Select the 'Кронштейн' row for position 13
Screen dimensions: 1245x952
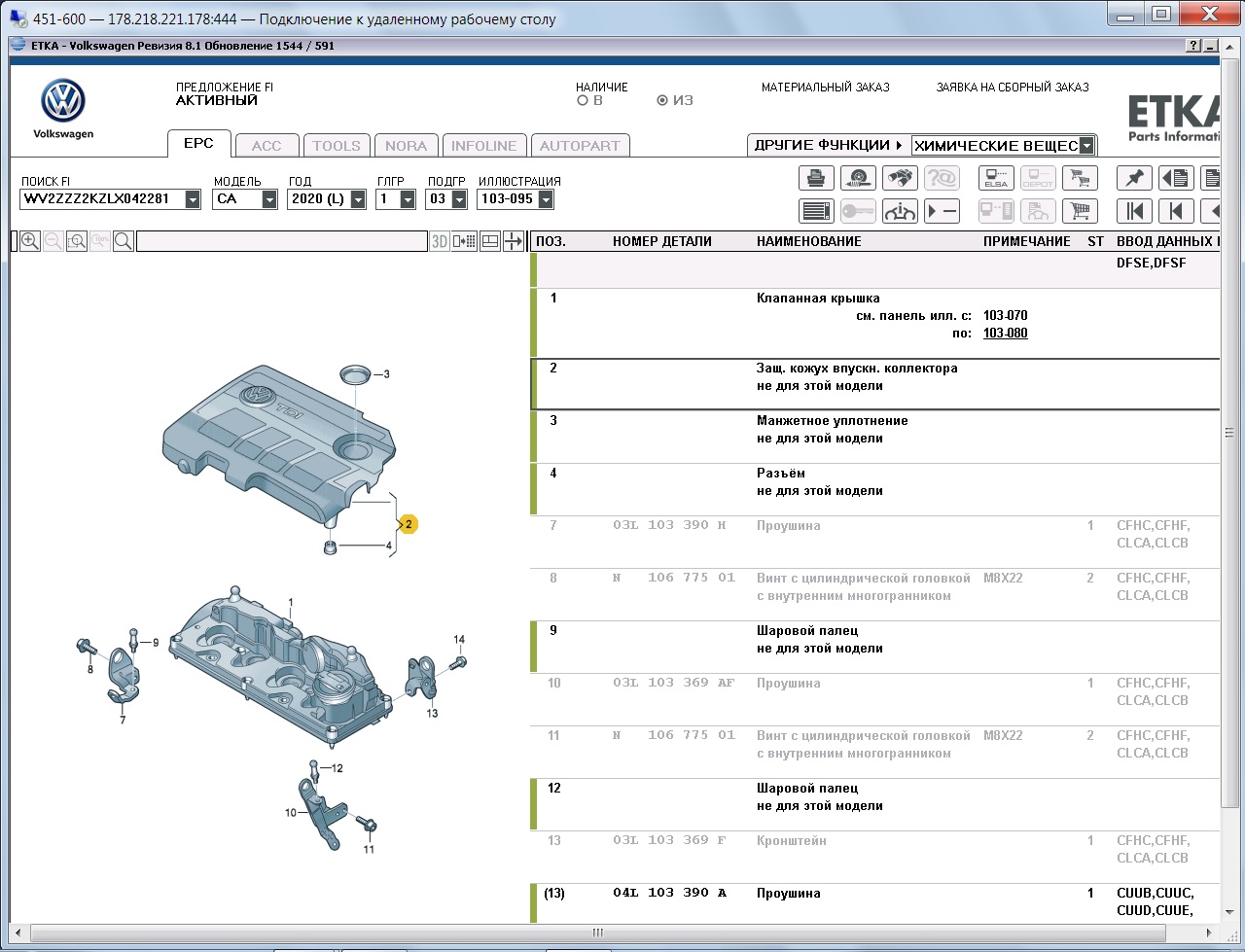point(875,857)
